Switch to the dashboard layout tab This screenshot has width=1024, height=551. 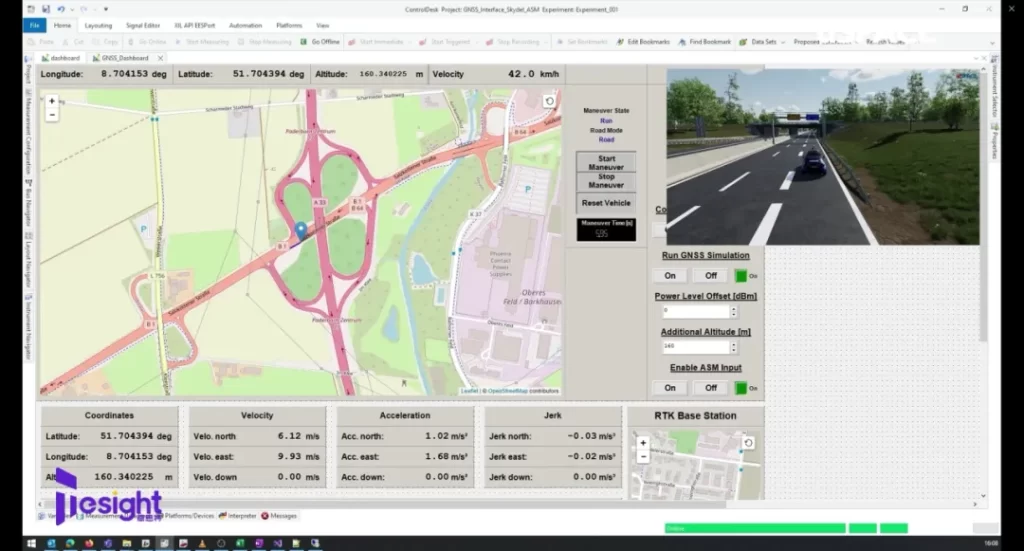click(63, 58)
